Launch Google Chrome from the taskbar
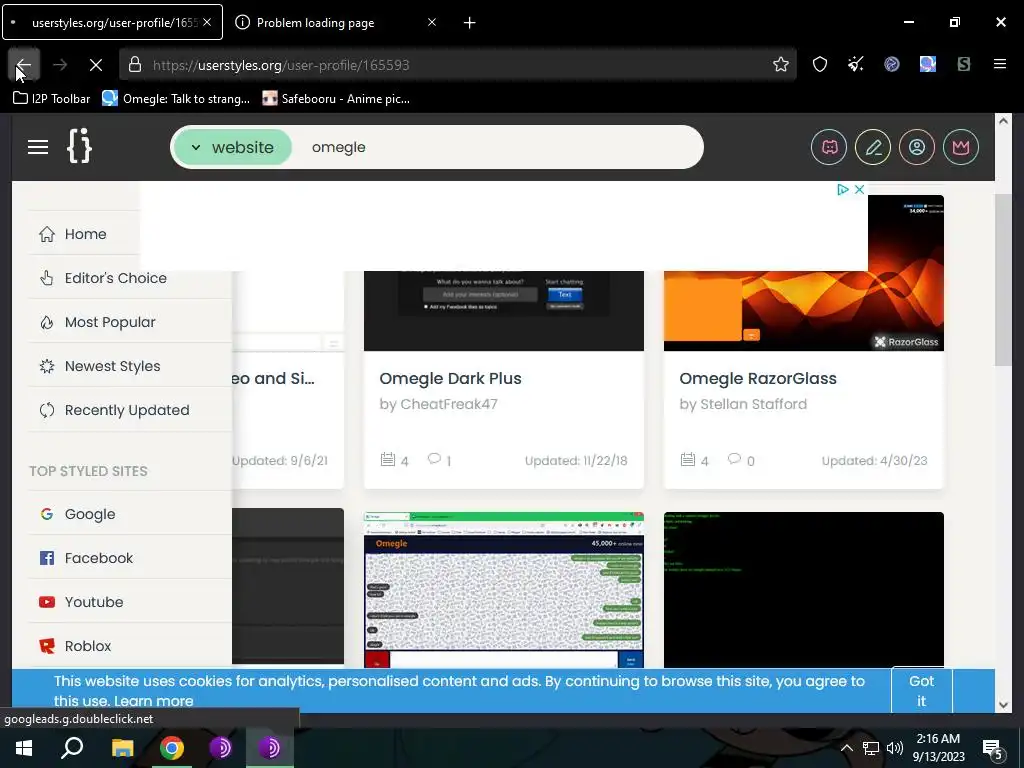This screenshot has height=768, width=1024. (172, 748)
